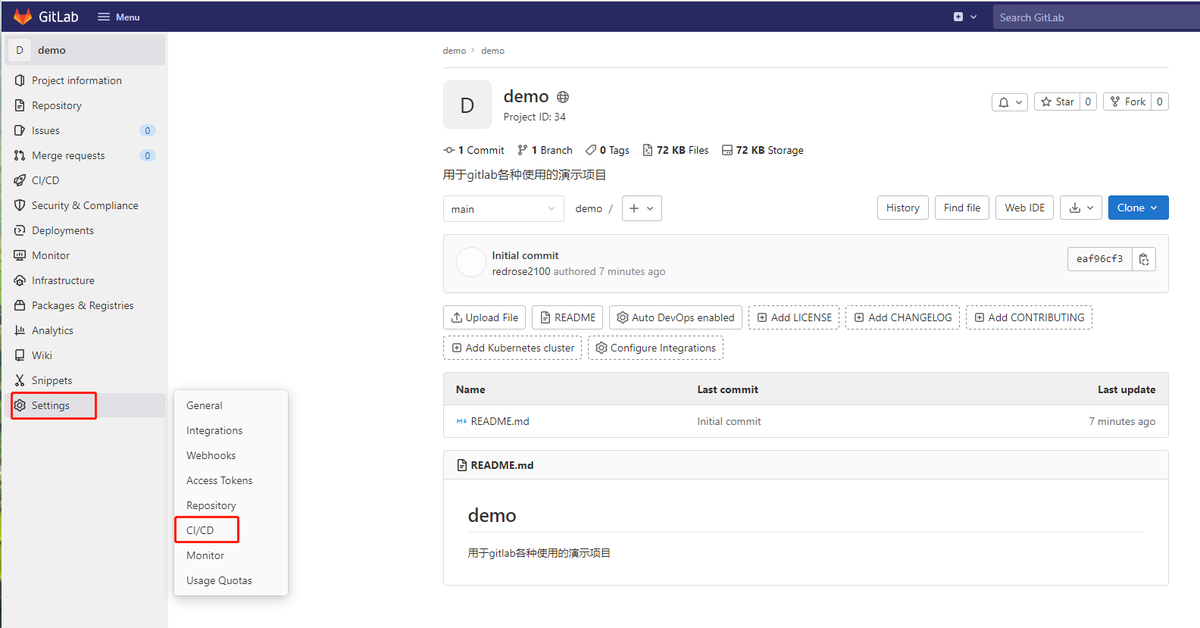The width and height of the screenshot is (1200, 628).
Task: View the 1 Branch link
Action: point(545,150)
